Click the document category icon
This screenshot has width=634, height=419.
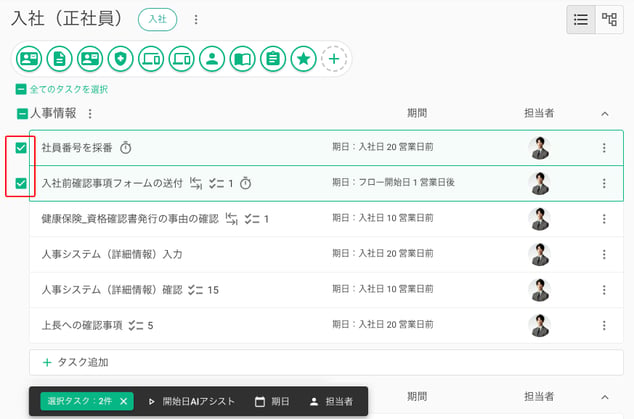[59, 59]
